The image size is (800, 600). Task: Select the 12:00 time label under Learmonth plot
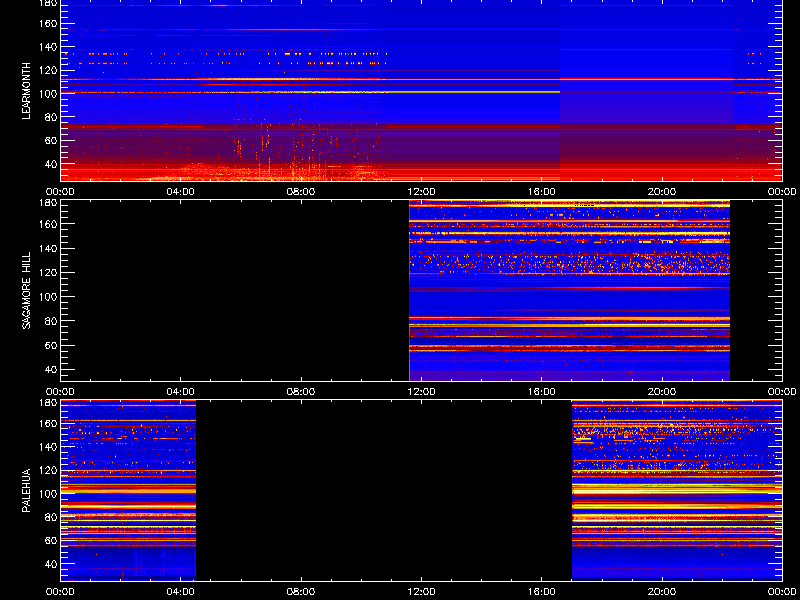coord(421,192)
